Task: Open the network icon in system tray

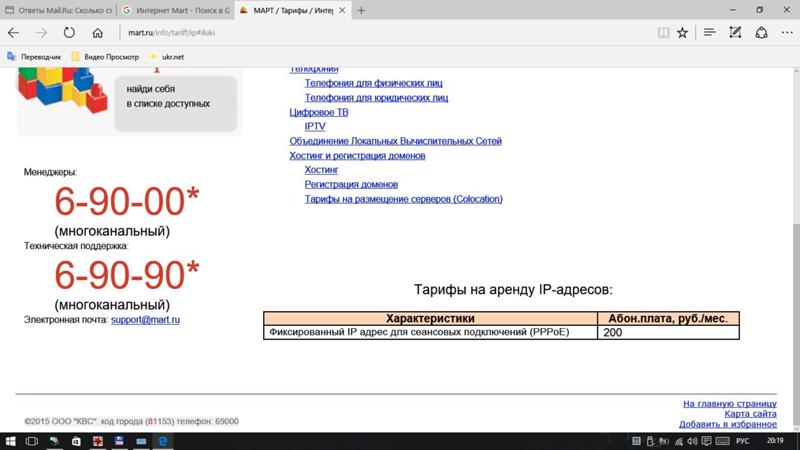Action: coord(678,441)
